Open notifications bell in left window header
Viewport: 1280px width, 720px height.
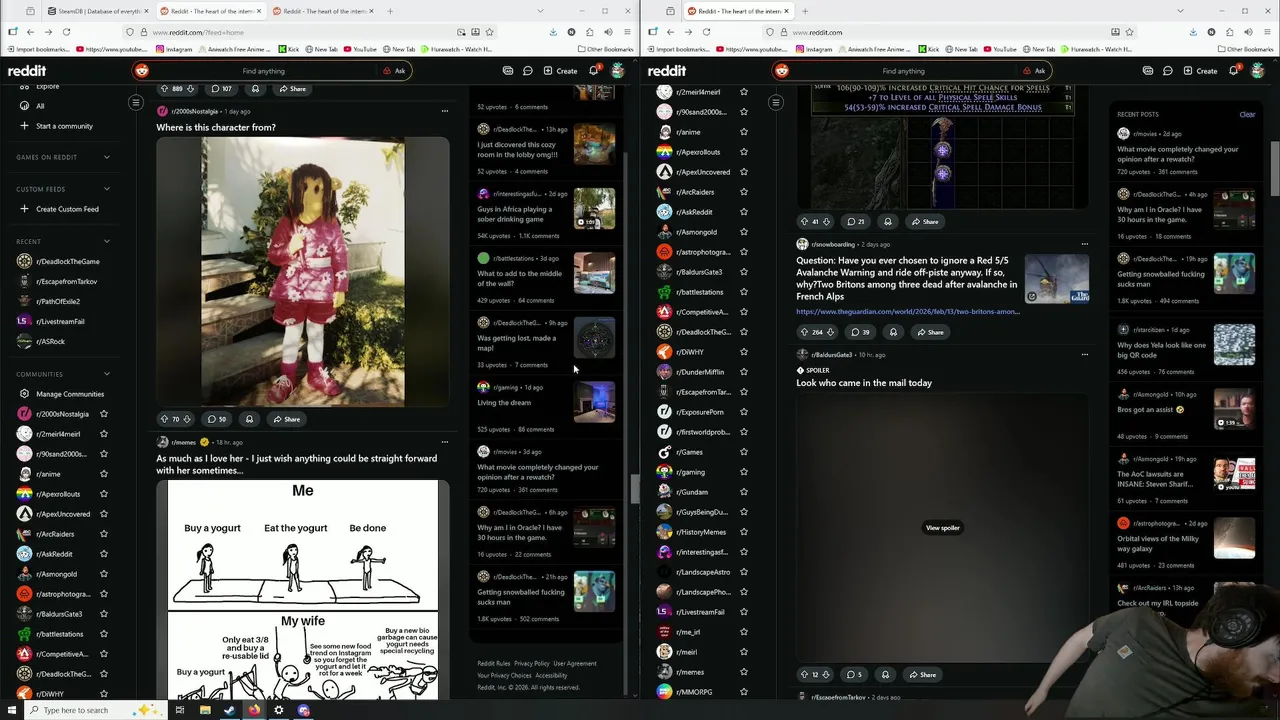click(x=593, y=71)
